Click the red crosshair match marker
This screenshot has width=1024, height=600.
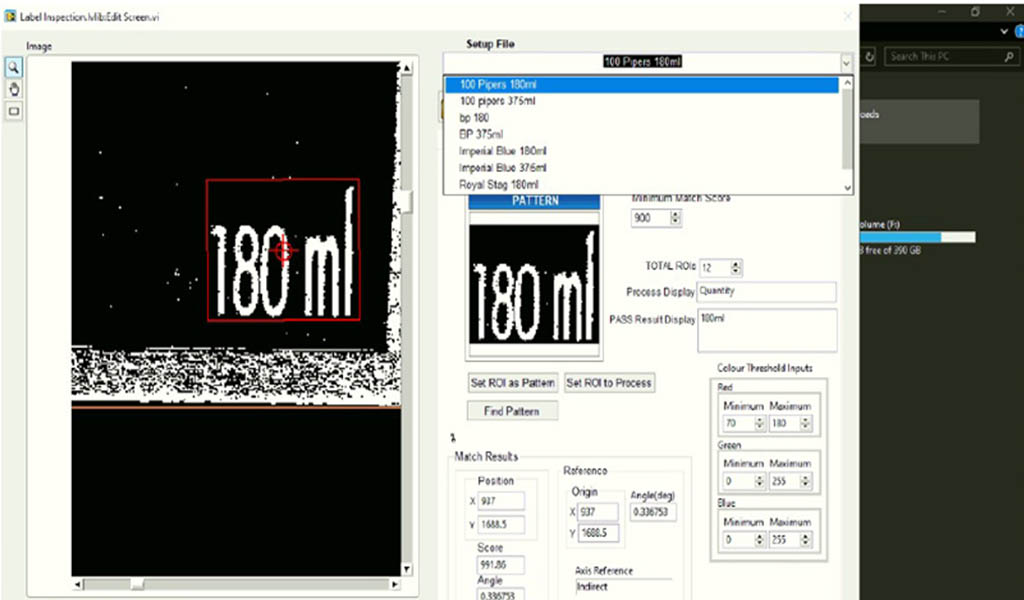point(284,252)
